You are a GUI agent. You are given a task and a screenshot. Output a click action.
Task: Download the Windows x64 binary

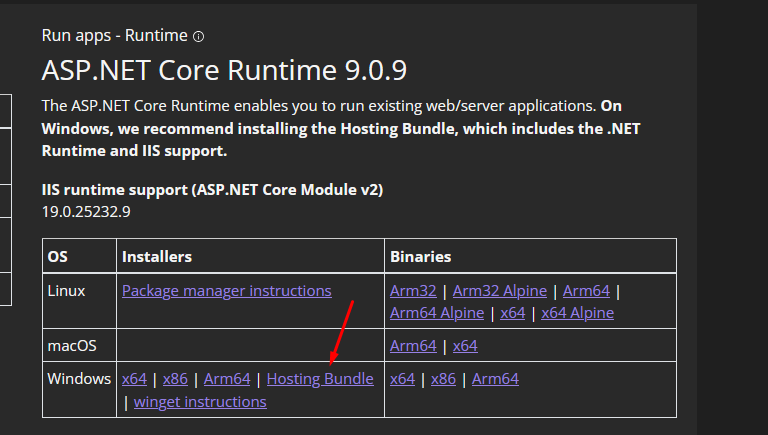click(402, 379)
